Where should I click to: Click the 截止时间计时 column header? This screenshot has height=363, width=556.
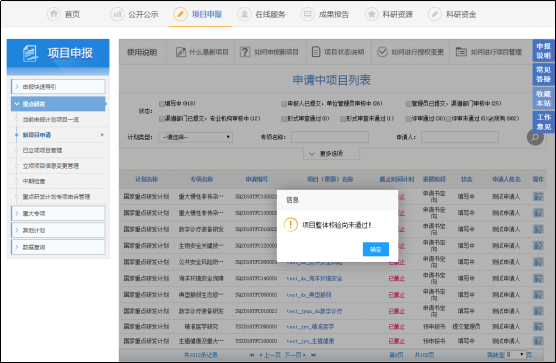tap(397, 179)
